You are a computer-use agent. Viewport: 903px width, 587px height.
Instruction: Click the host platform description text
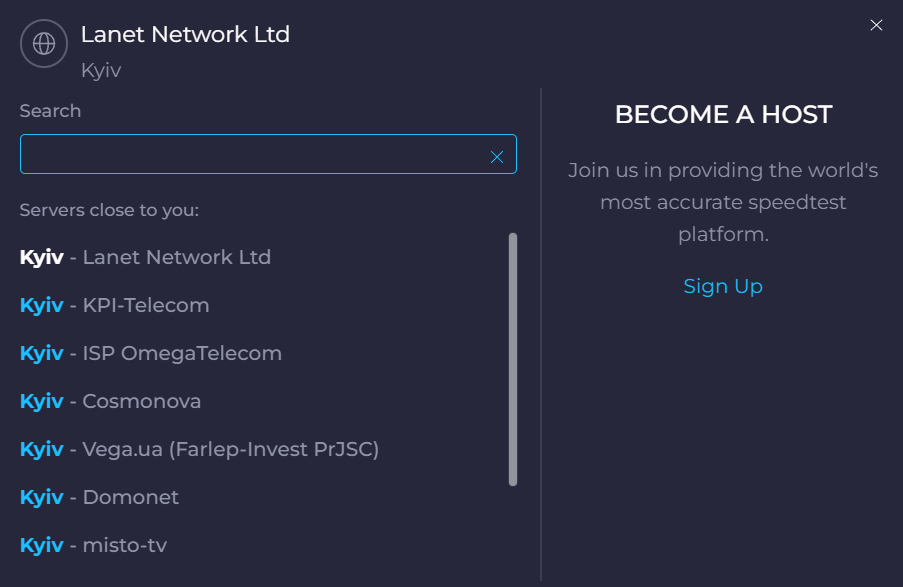[723, 202]
